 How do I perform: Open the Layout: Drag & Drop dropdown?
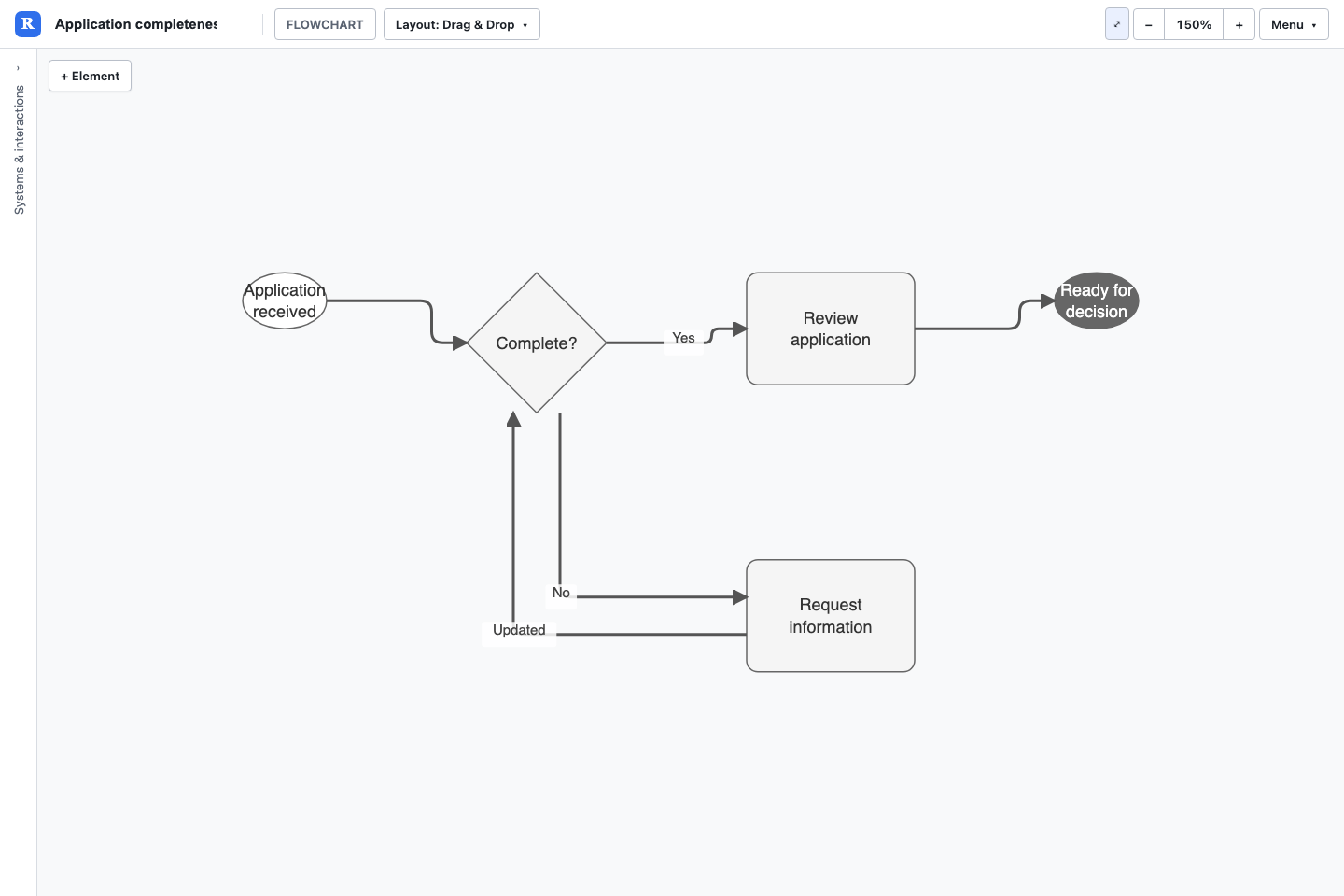click(462, 24)
